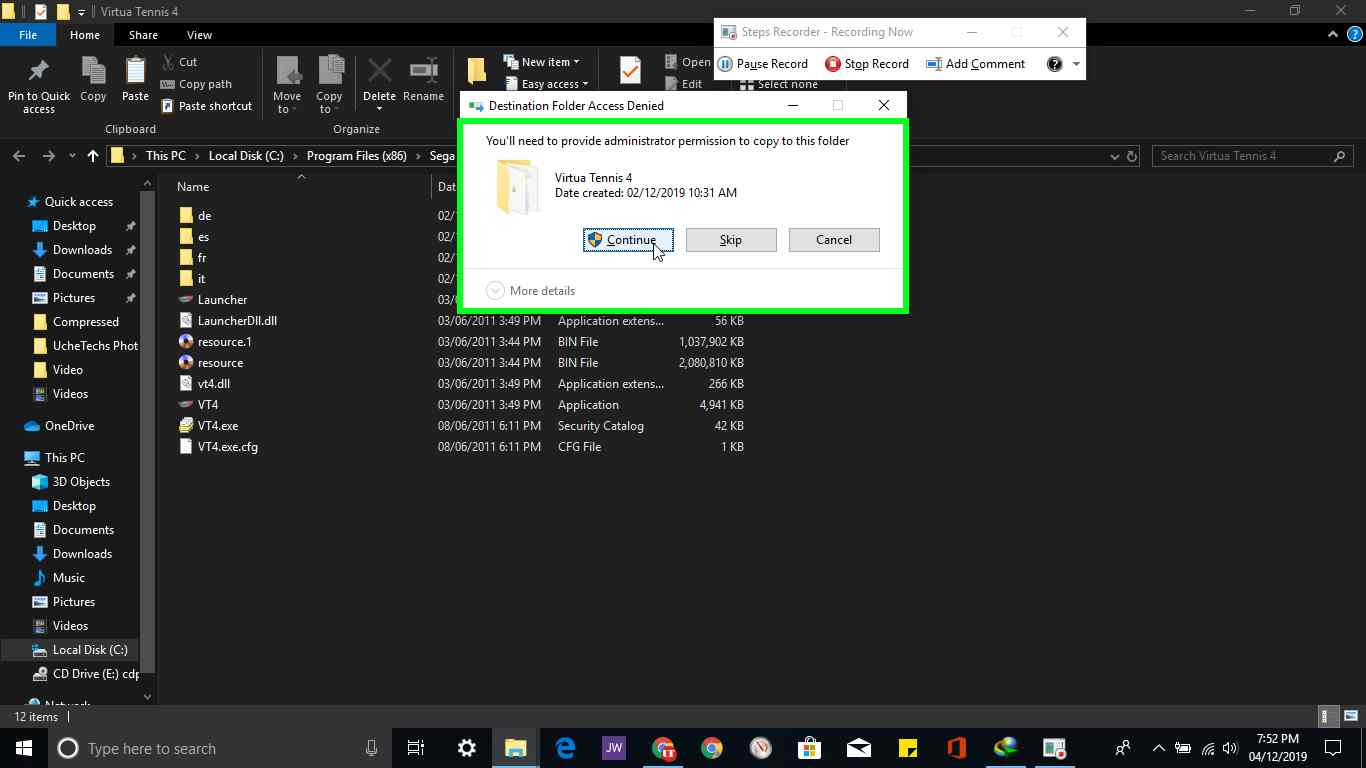The height and width of the screenshot is (768, 1366).
Task: Open Task View on the taskbar
Action: [x=416, y=748]
